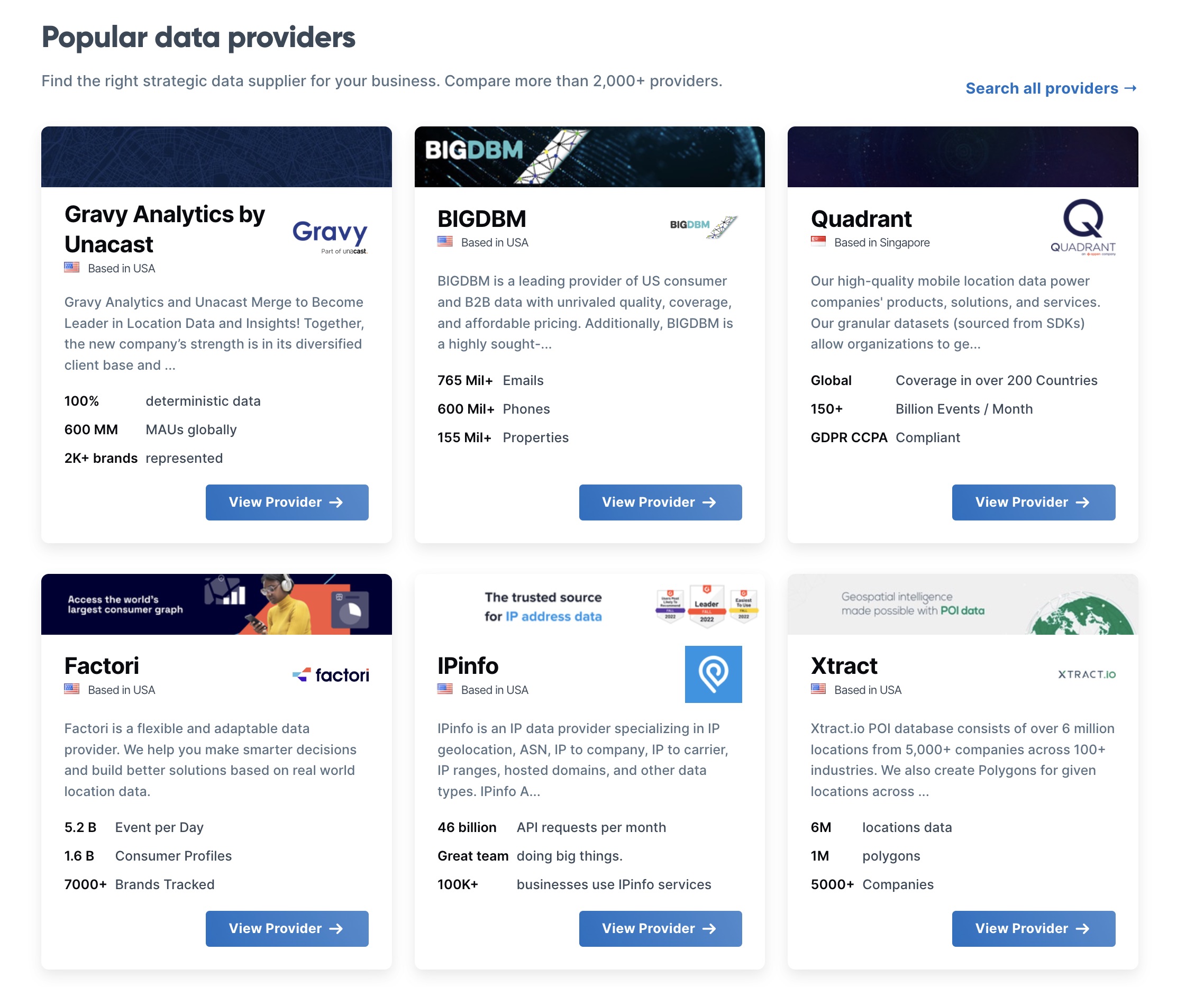1204x987 pixels.
Task: Click View Provider on the Xtract card
Action: (1033, 928)
